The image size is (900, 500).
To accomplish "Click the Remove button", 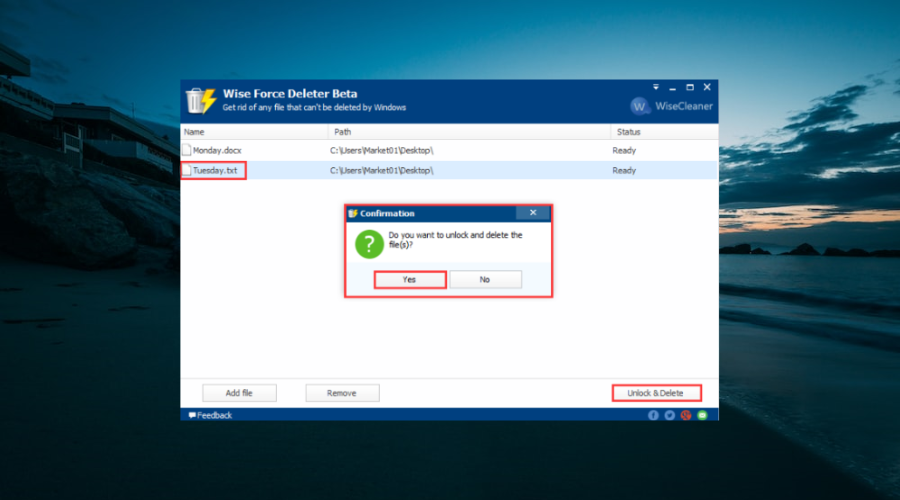I will tap(342, 393).
